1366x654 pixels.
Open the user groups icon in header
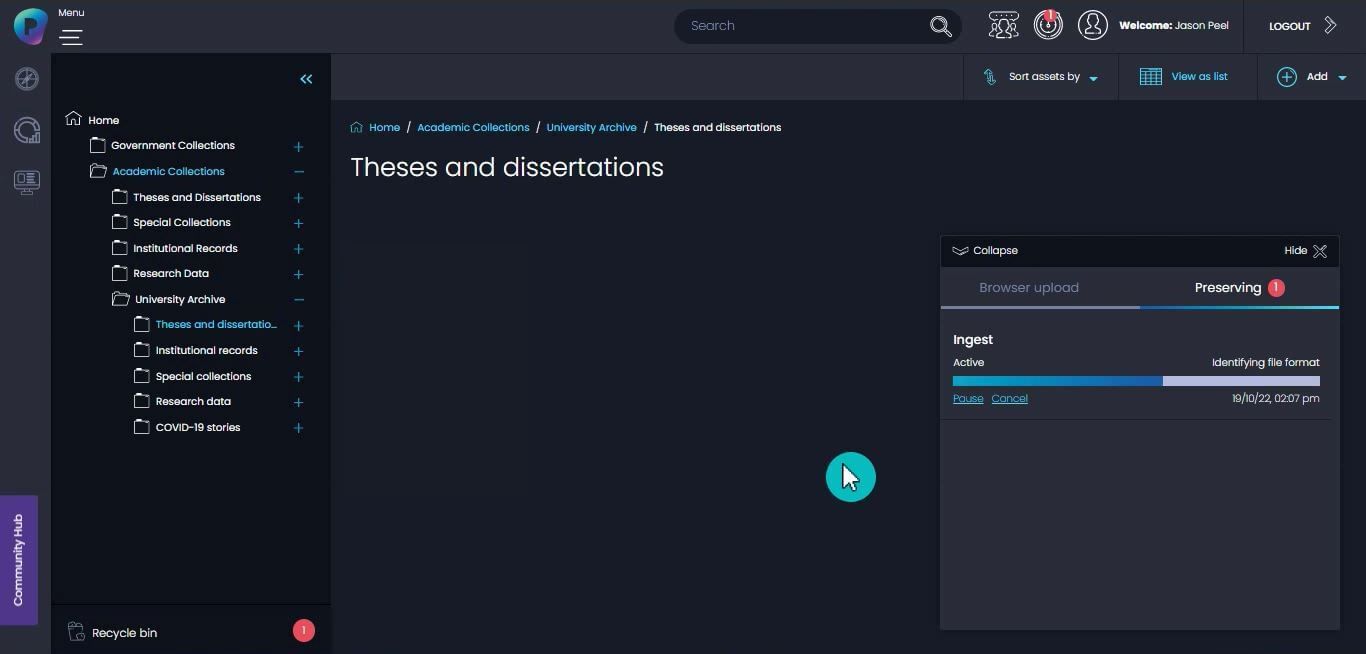(1003, 25)
